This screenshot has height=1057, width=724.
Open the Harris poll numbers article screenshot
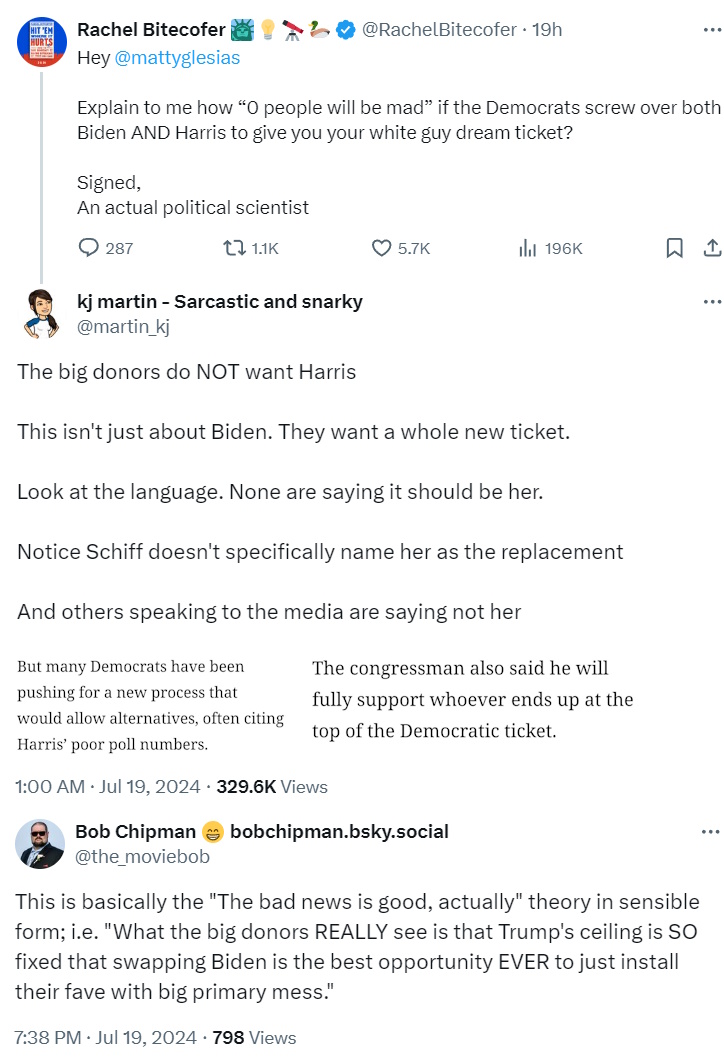pos(151,705)
